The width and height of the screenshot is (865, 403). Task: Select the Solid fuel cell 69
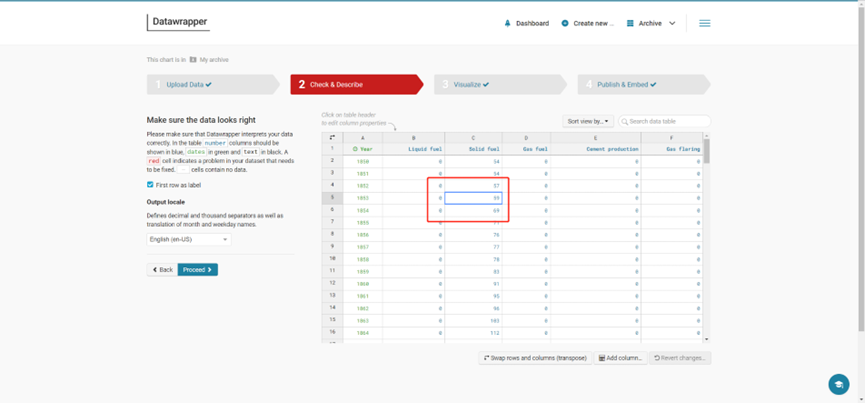tap(473, 210)
